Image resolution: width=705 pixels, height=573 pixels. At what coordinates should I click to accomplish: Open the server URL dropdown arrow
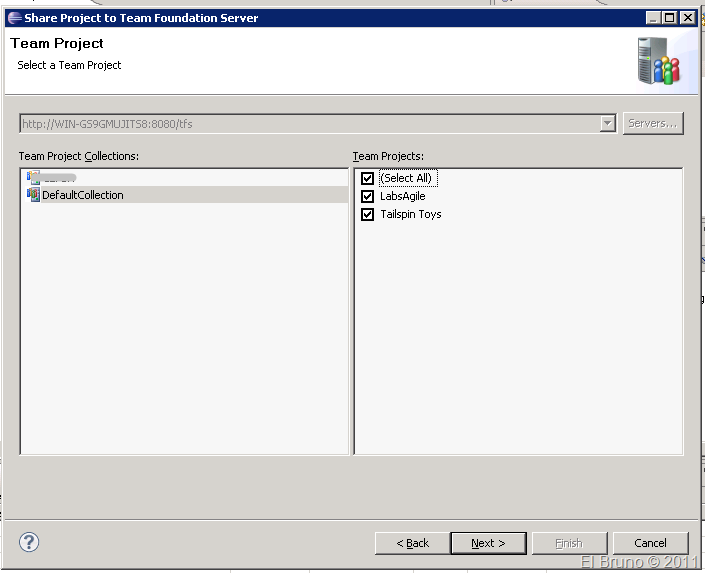tap(607, 124)
